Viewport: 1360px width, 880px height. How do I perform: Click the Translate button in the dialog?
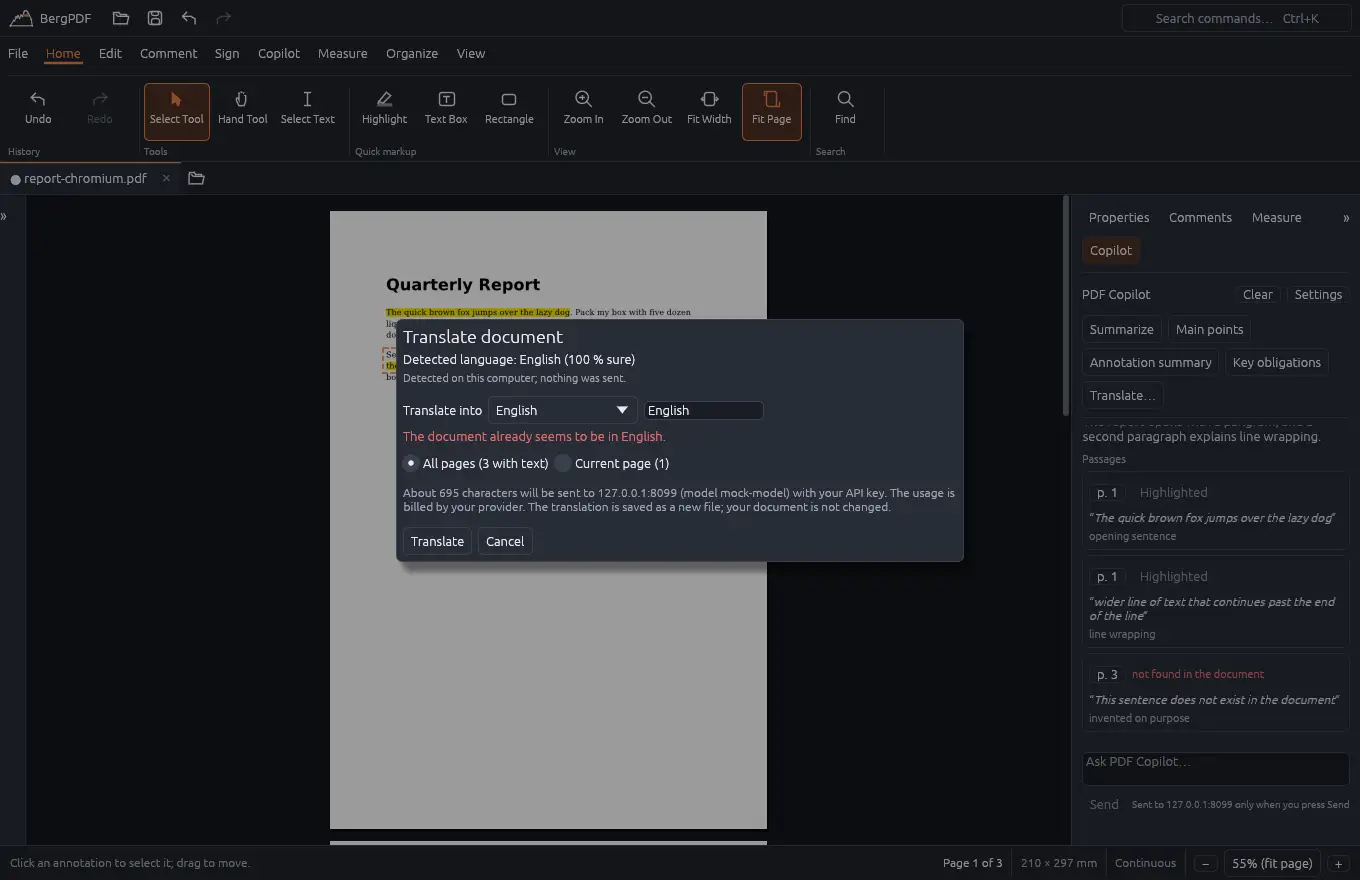(x=437, y=541)
